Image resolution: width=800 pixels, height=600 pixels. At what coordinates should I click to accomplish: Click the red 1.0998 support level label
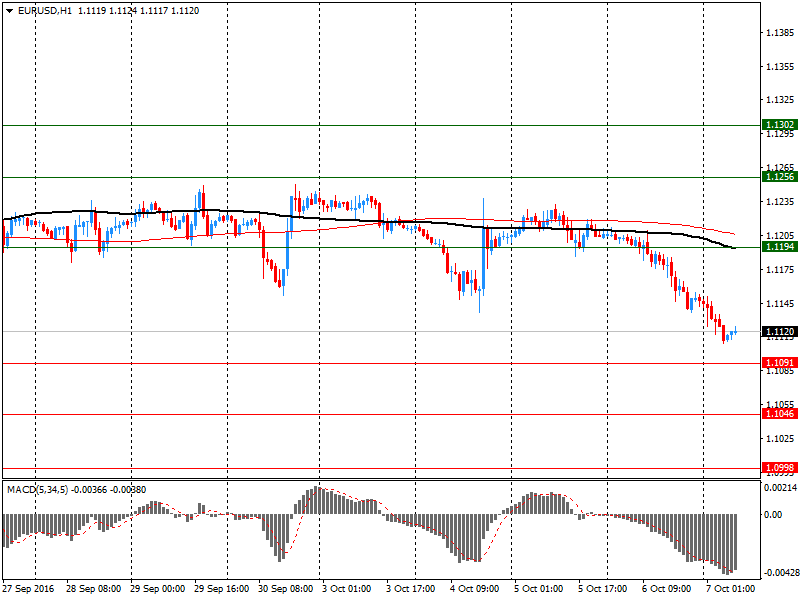pyautogui.click(x=780, y=467)
